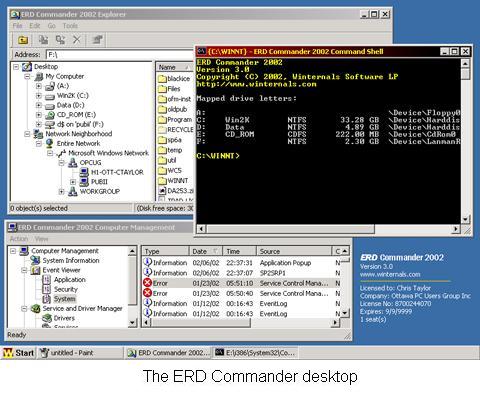Expand the WORKGROUP node
Viewport: 480px width, 395px height.
pos(61,192)
